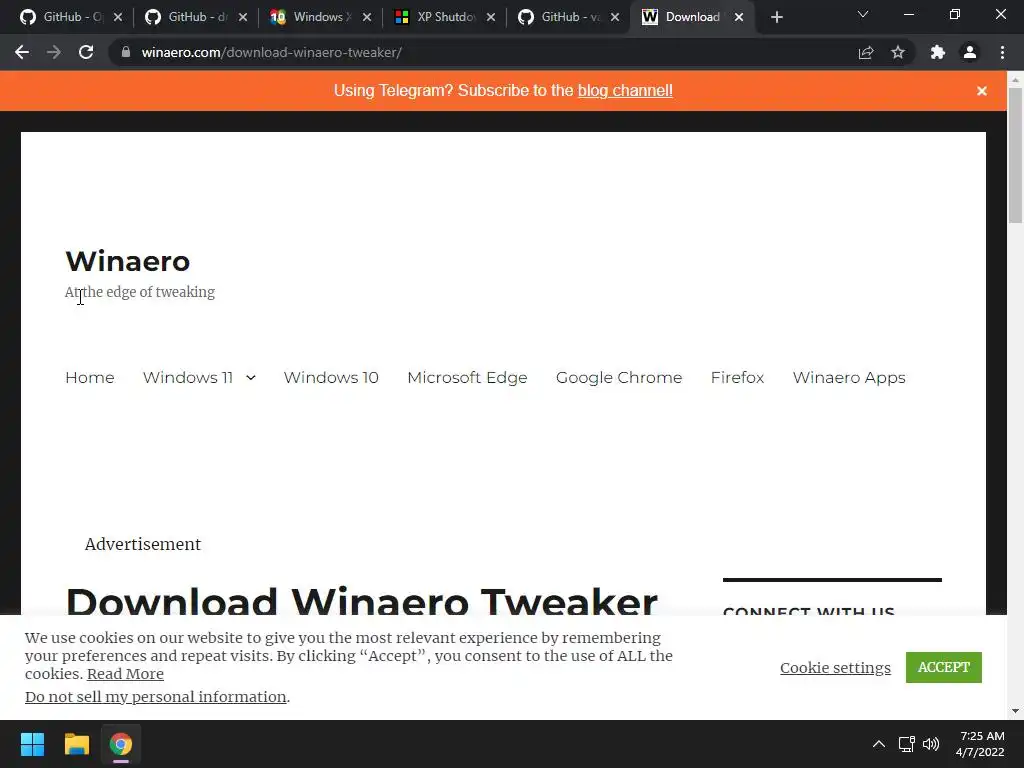Screen dimensions: 1024x768
Task: Dismiss the orange Telegram banner
Action: pyautogui.click(x=982, y=91)
